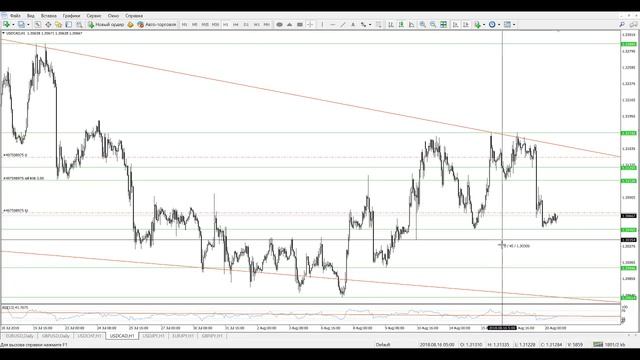Display chart as line chart
This screenshot has width=640, height=360.
411,24
